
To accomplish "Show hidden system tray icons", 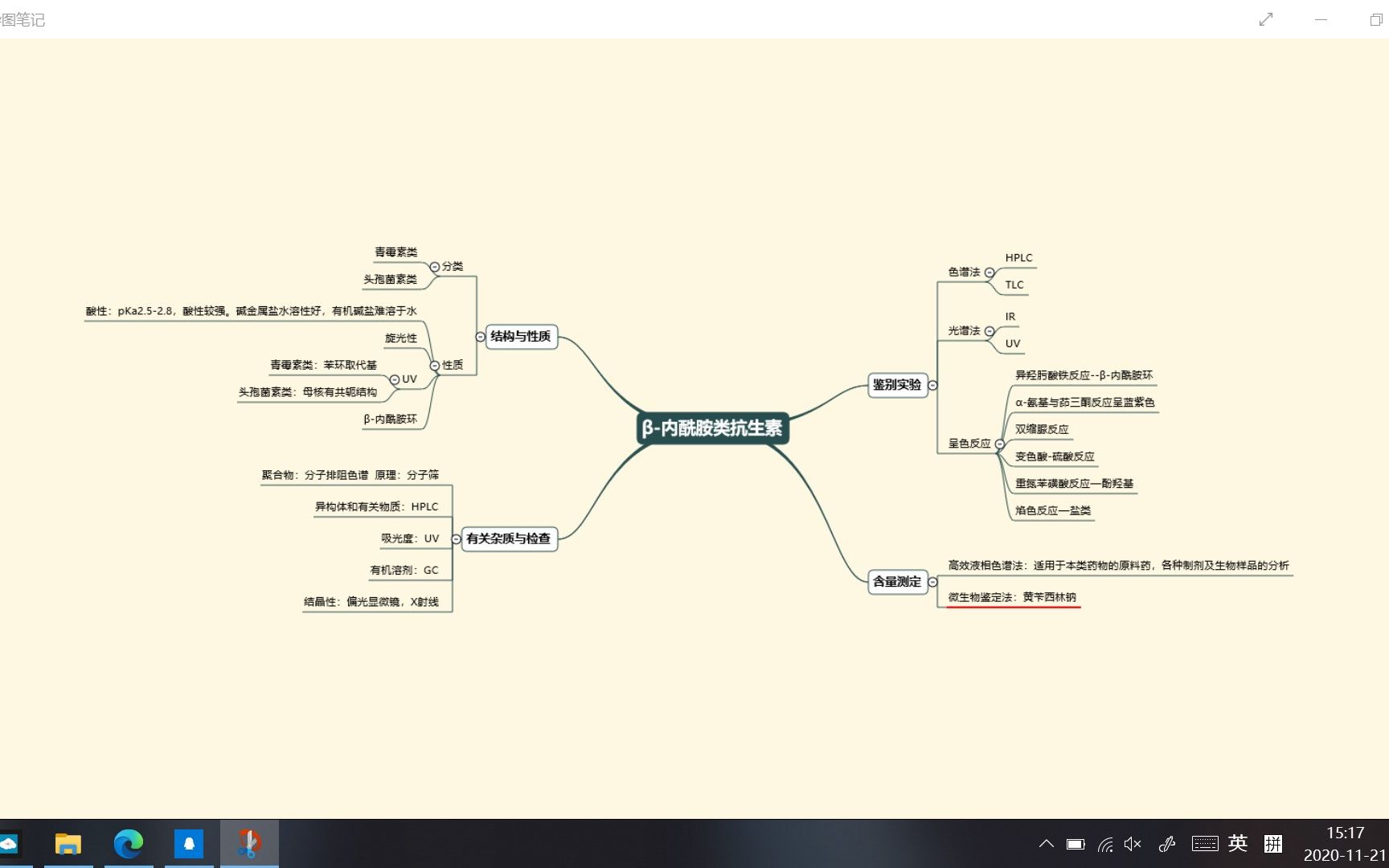I will point(1046,844).
